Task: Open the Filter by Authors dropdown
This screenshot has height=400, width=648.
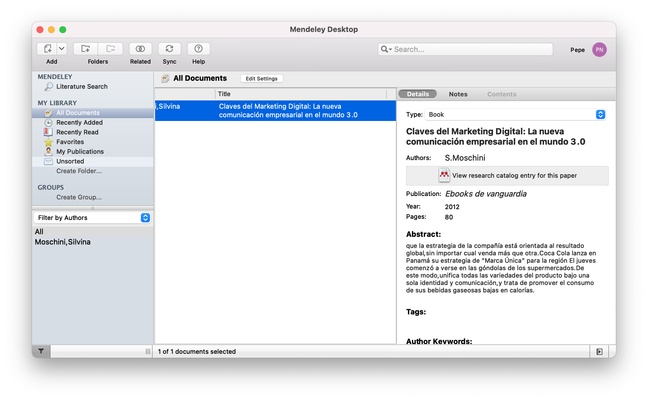Action: click(x=93, y=218)
